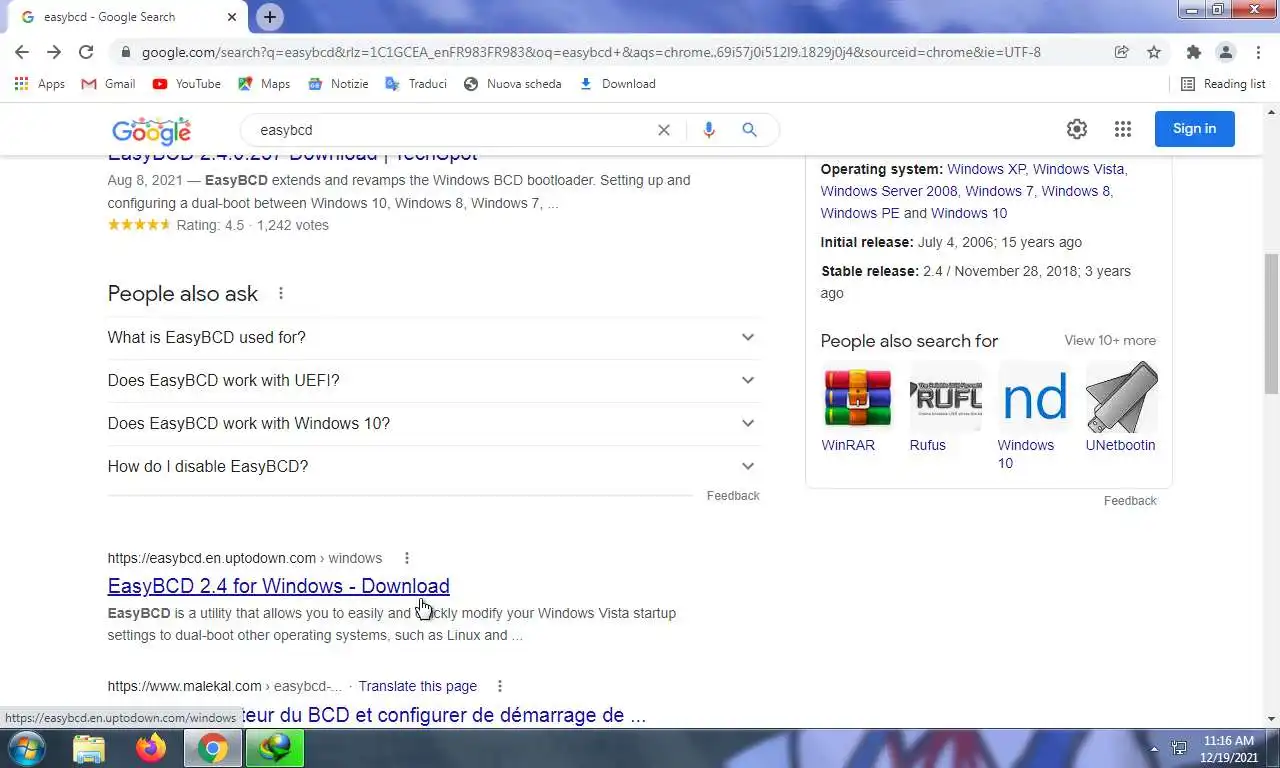Open Apps bookmark shortcut
Viewport: 1280px width, 768px height.
[x=40, y=84]
